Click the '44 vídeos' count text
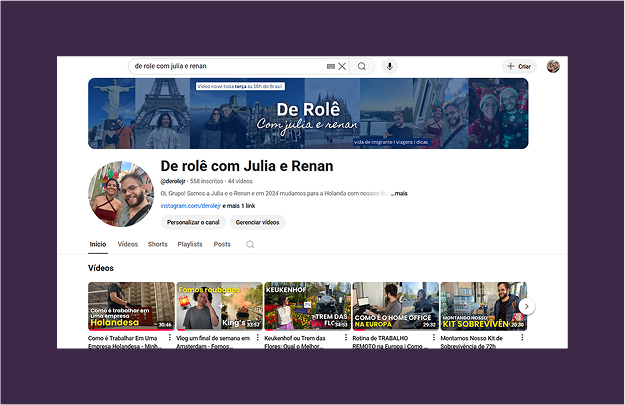 [240, 181]
